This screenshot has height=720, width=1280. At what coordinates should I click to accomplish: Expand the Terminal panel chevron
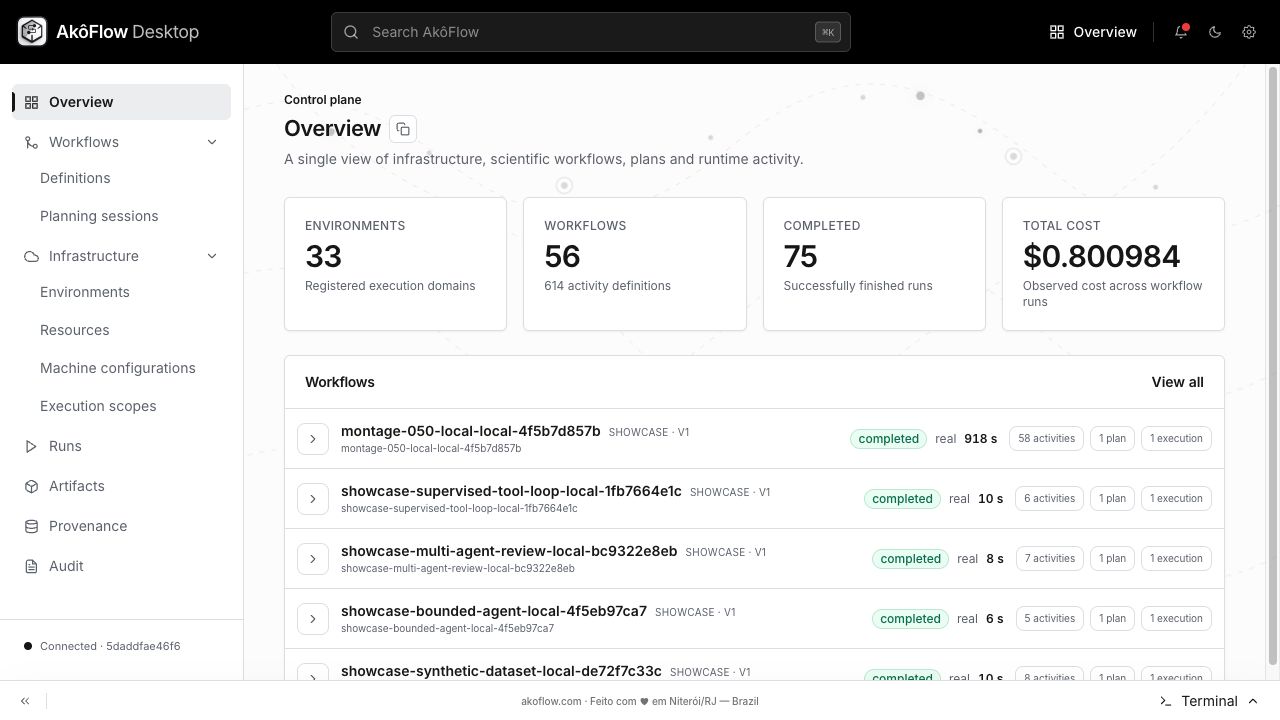point(1253,701)
